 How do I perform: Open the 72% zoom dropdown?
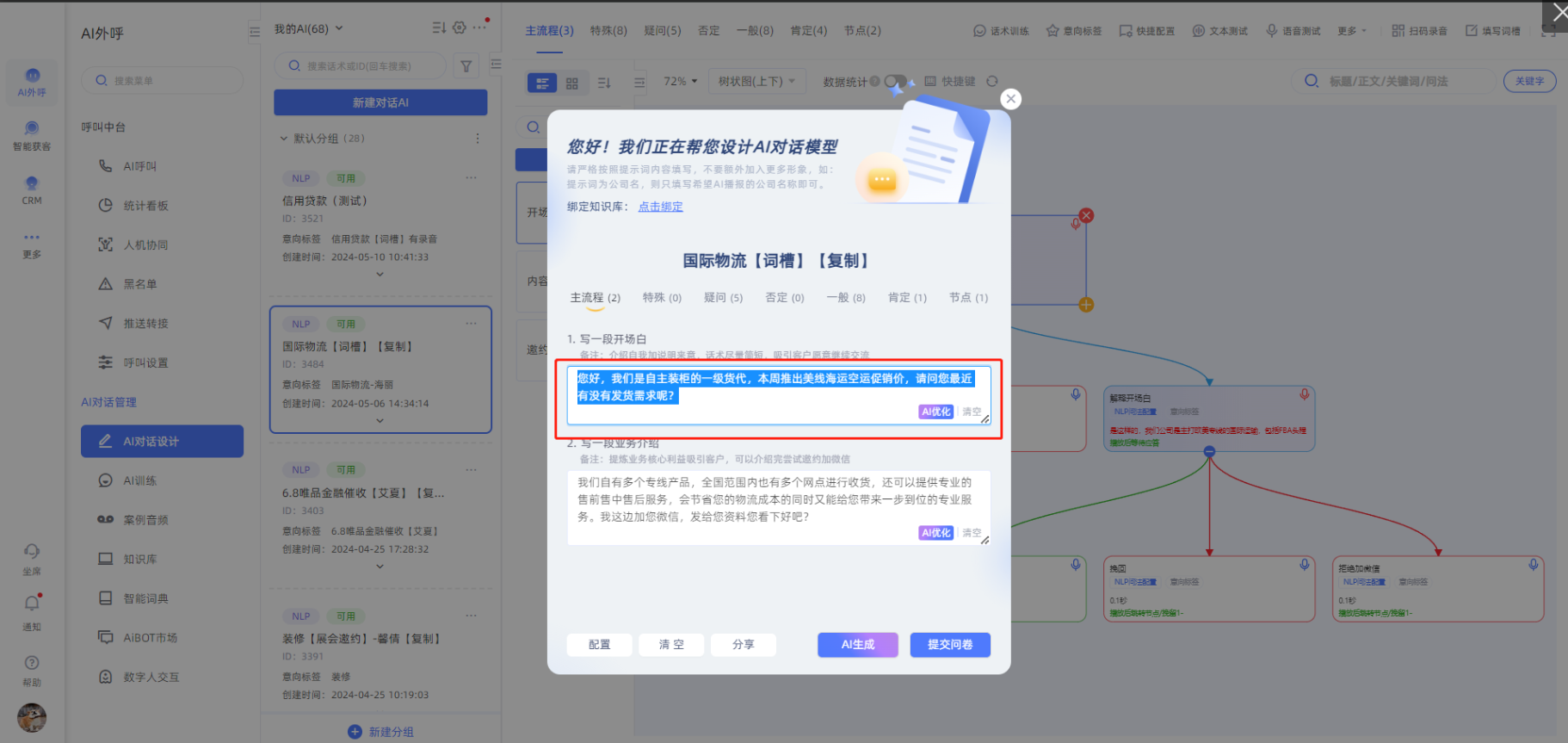(680, 82)
